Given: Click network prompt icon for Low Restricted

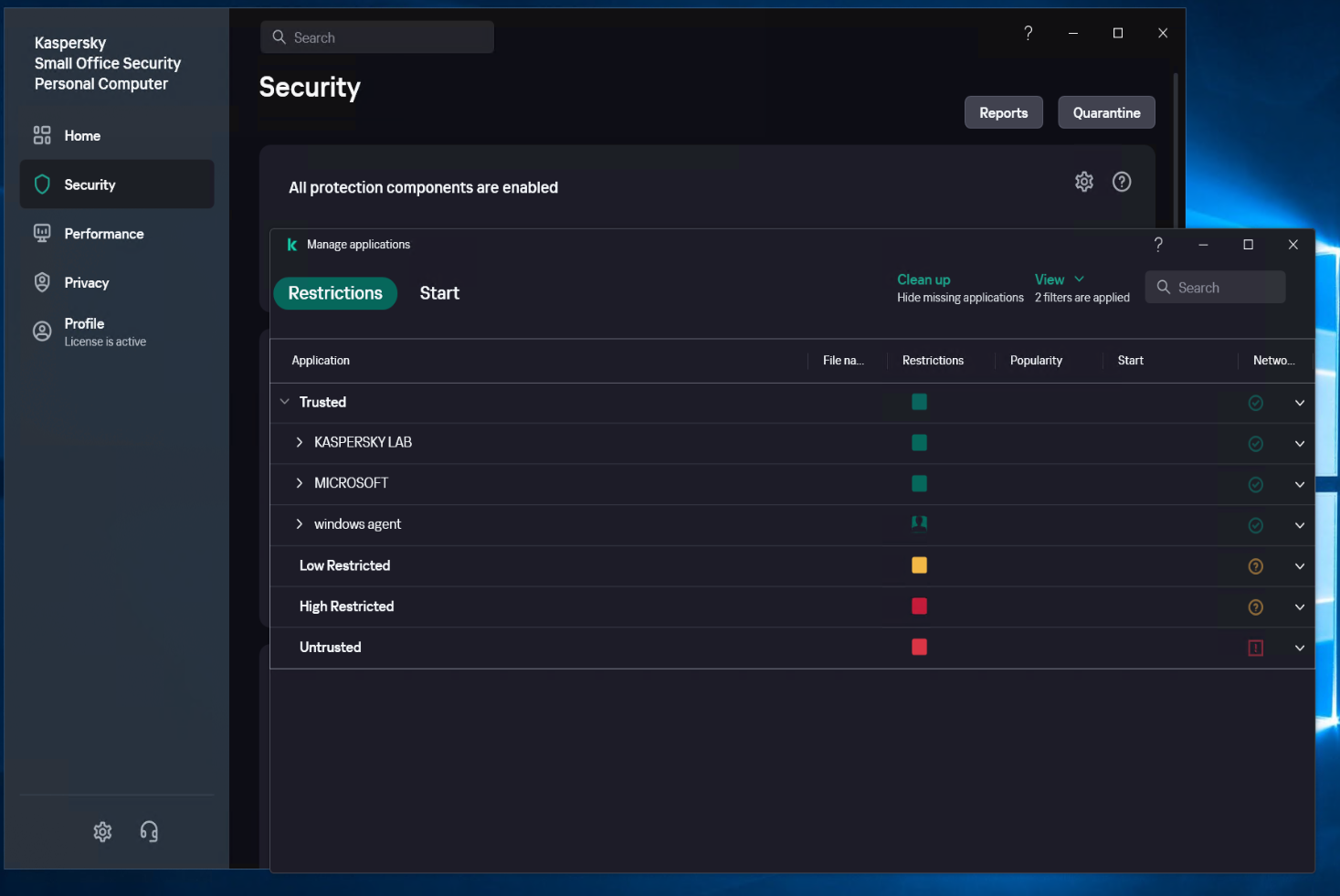Looking at the screenshot, I should click(x=1256, y=566).
